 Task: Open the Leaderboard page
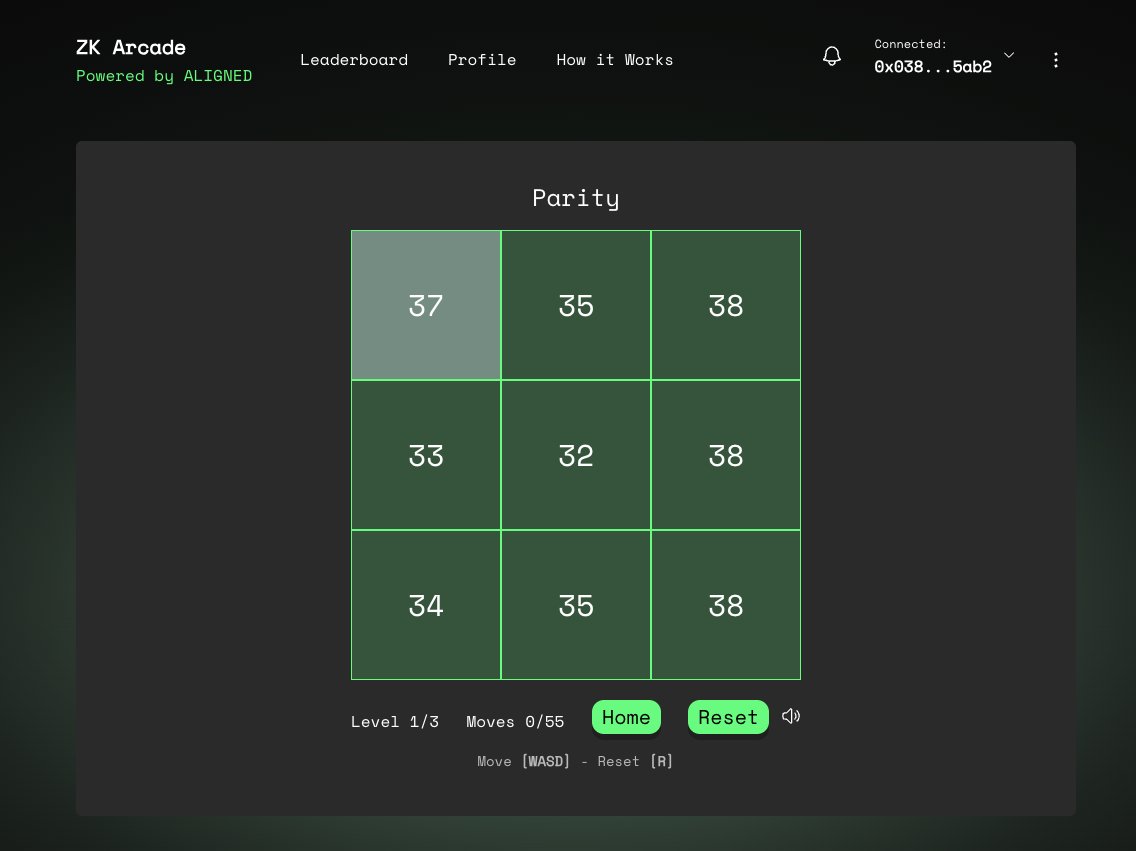coord(354,60)
